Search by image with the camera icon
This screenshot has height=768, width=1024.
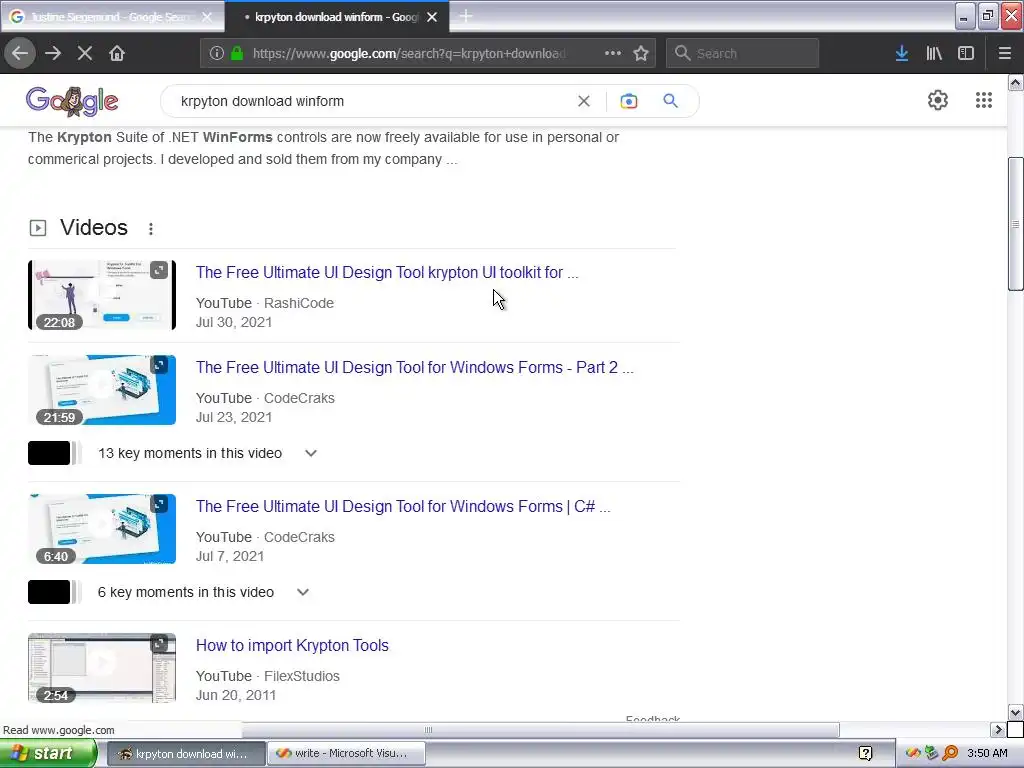[x=629, y=101]
